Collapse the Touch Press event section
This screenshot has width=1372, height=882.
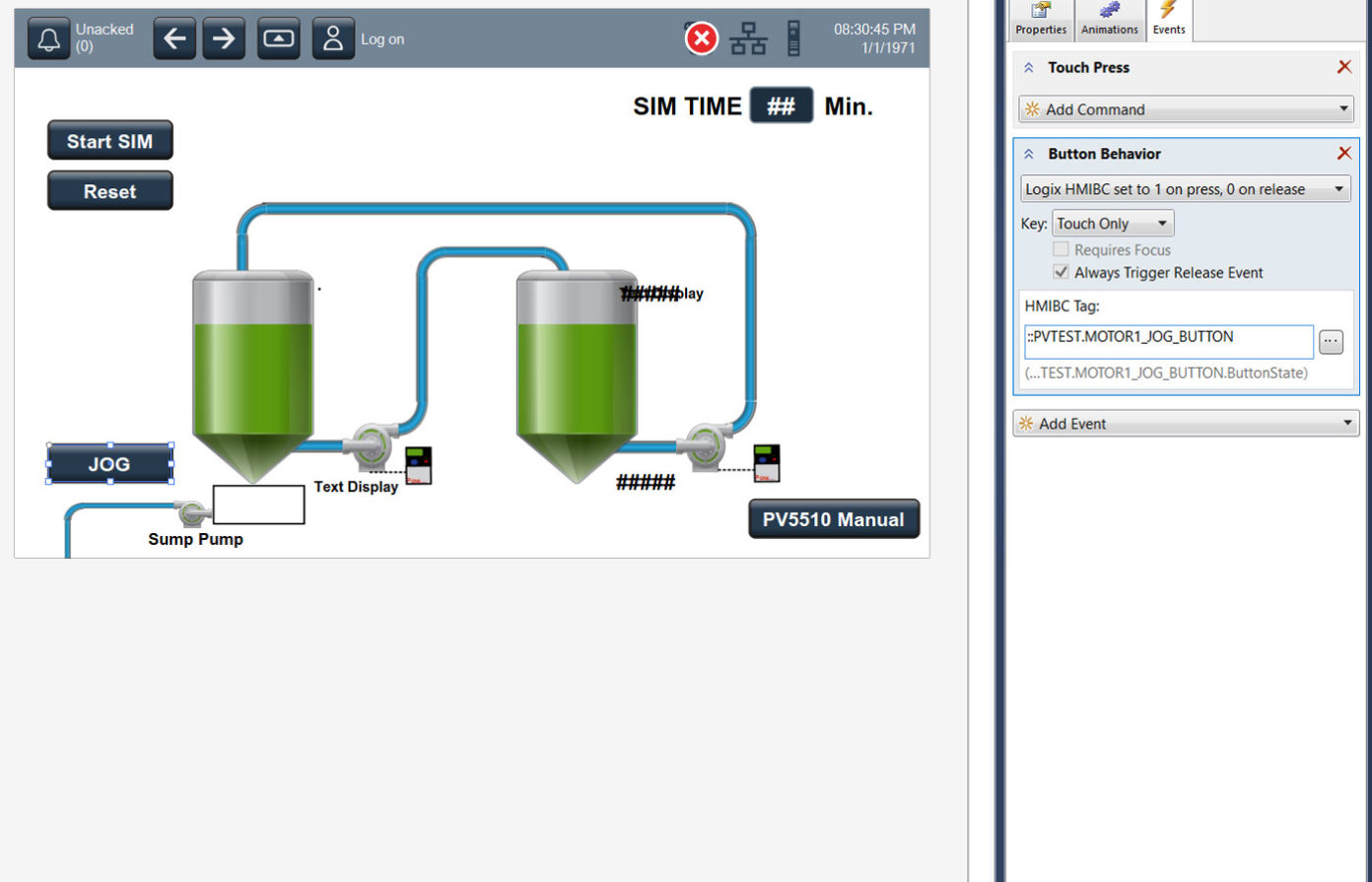(x=1029, y=67)
